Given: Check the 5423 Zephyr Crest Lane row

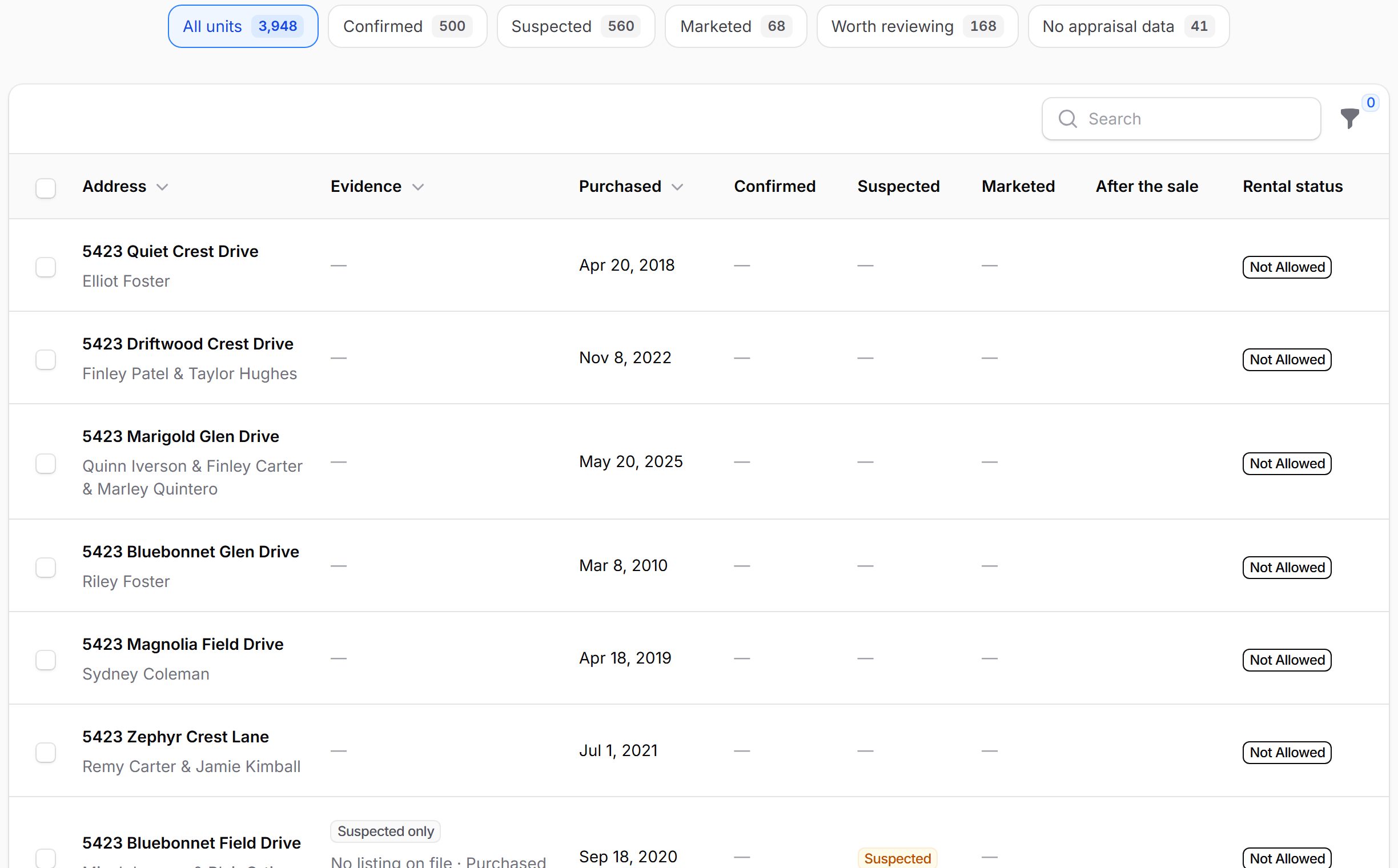Looking at the screenshot, I should (x=46, y=752).
